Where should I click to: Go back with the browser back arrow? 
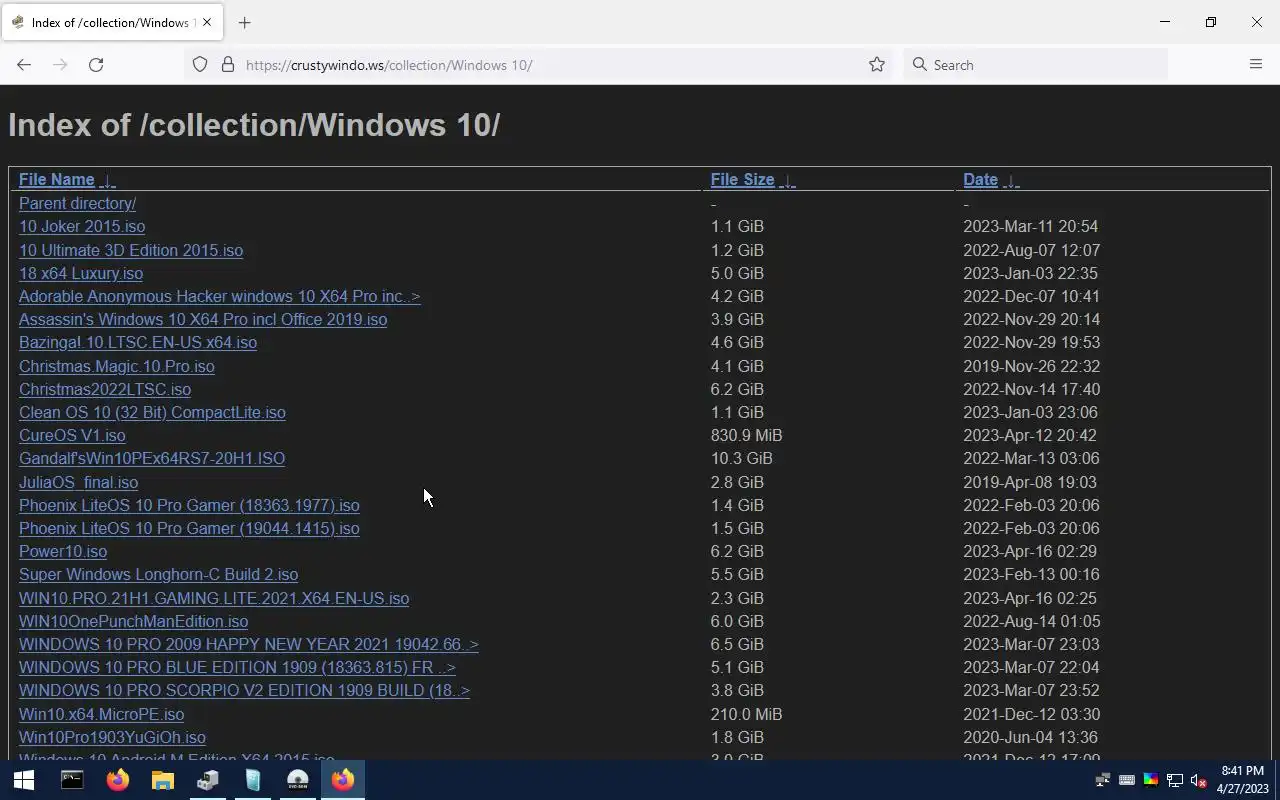(x=24, y=64)
